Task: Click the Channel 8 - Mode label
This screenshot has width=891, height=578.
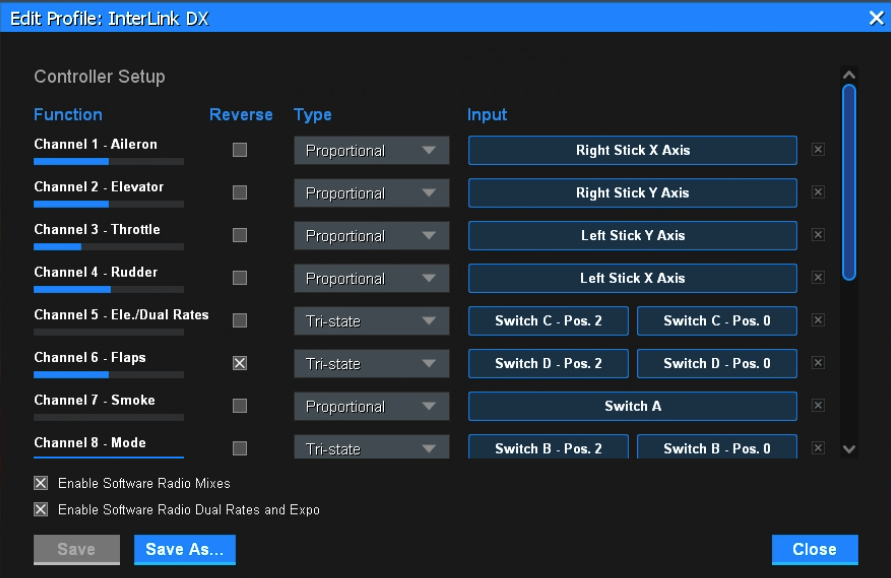Action: [90, 443]
